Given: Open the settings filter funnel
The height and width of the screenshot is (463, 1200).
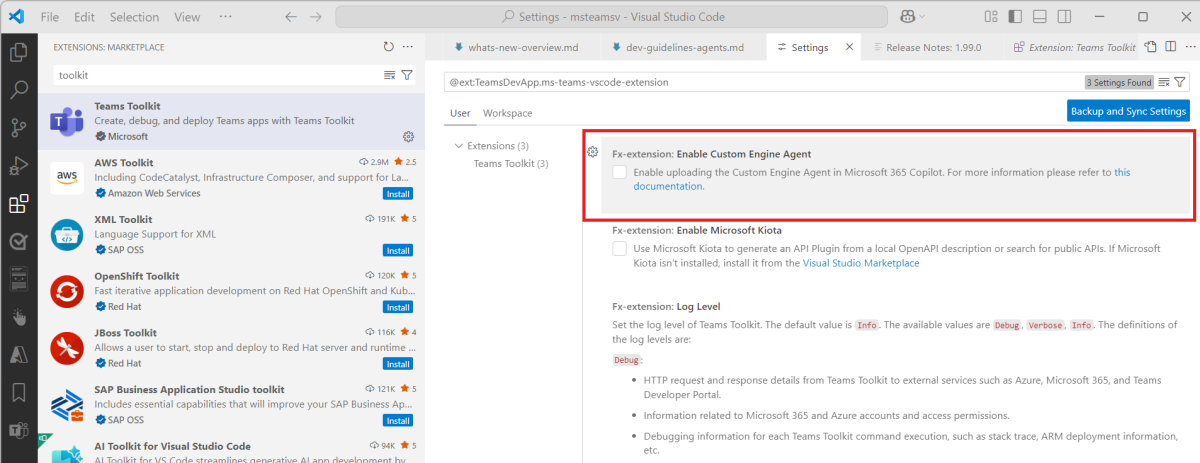Looking at the screenshot, I should [1181, 82].
